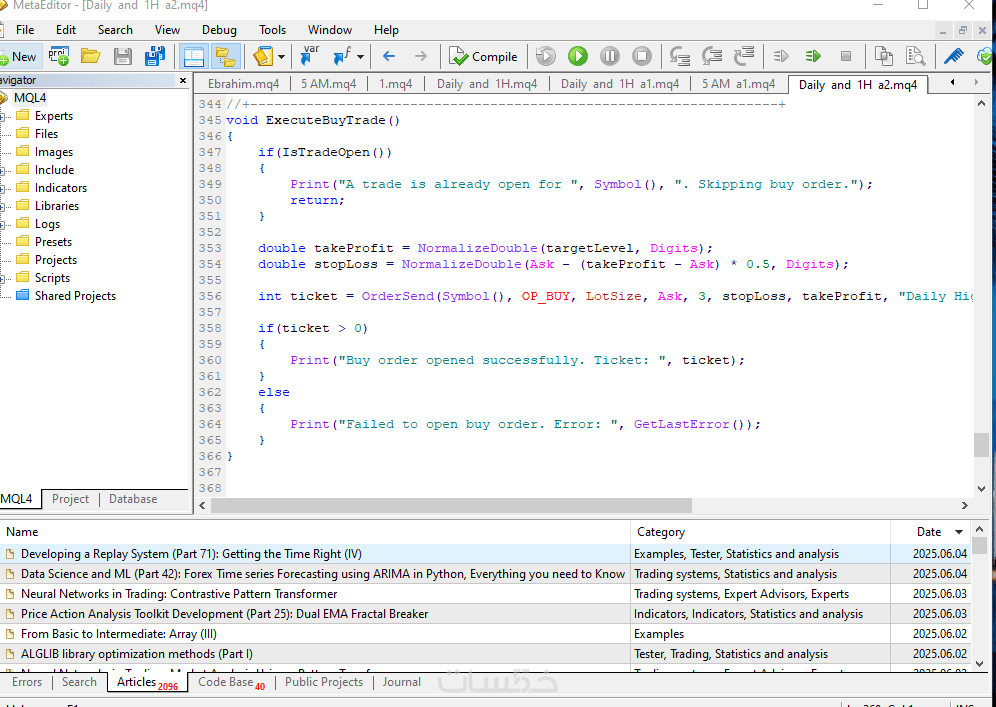Click the Navigate Back arrow icon

coord(389,57)
